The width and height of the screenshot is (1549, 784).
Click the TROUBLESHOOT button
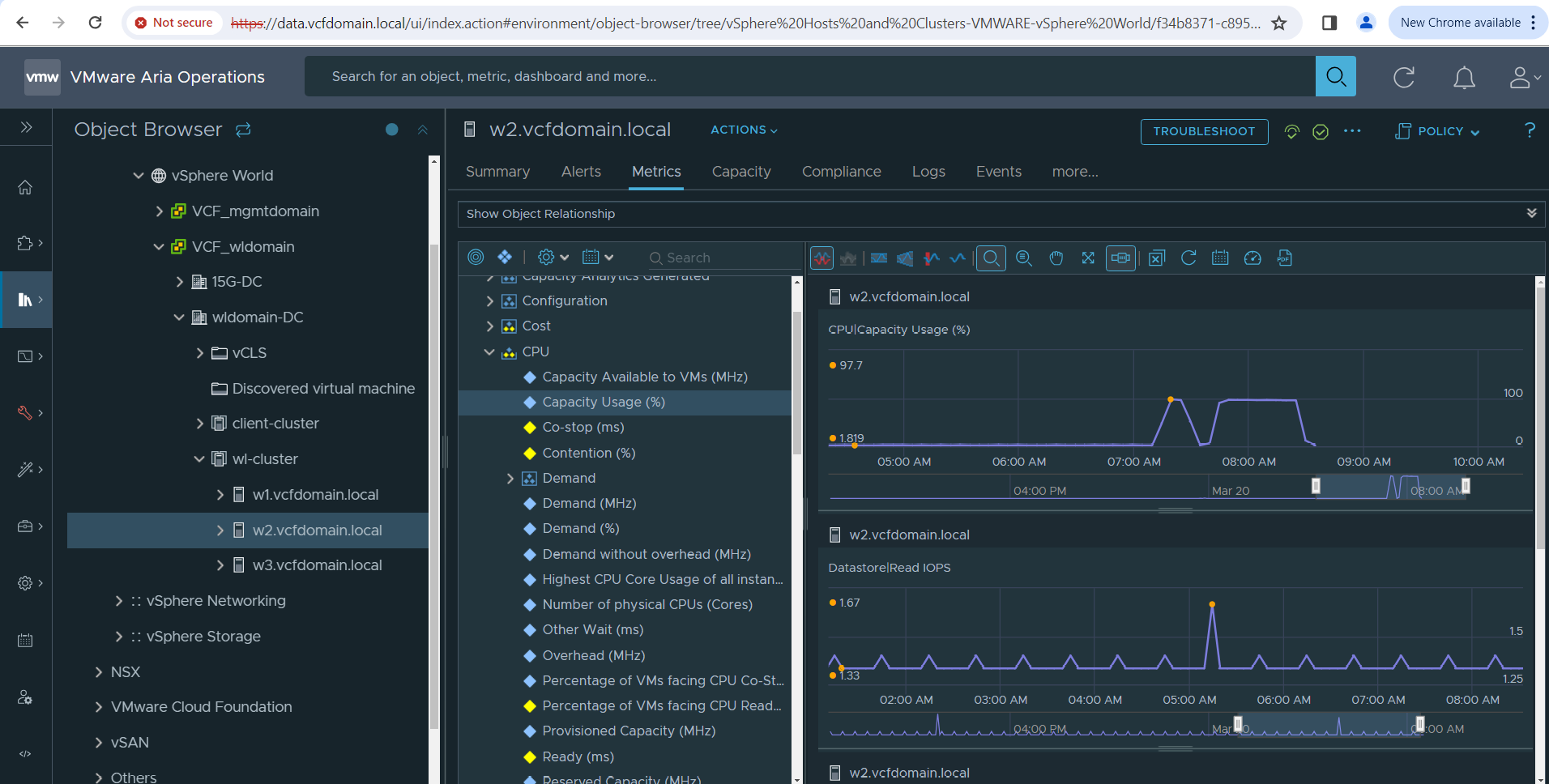1204,131
